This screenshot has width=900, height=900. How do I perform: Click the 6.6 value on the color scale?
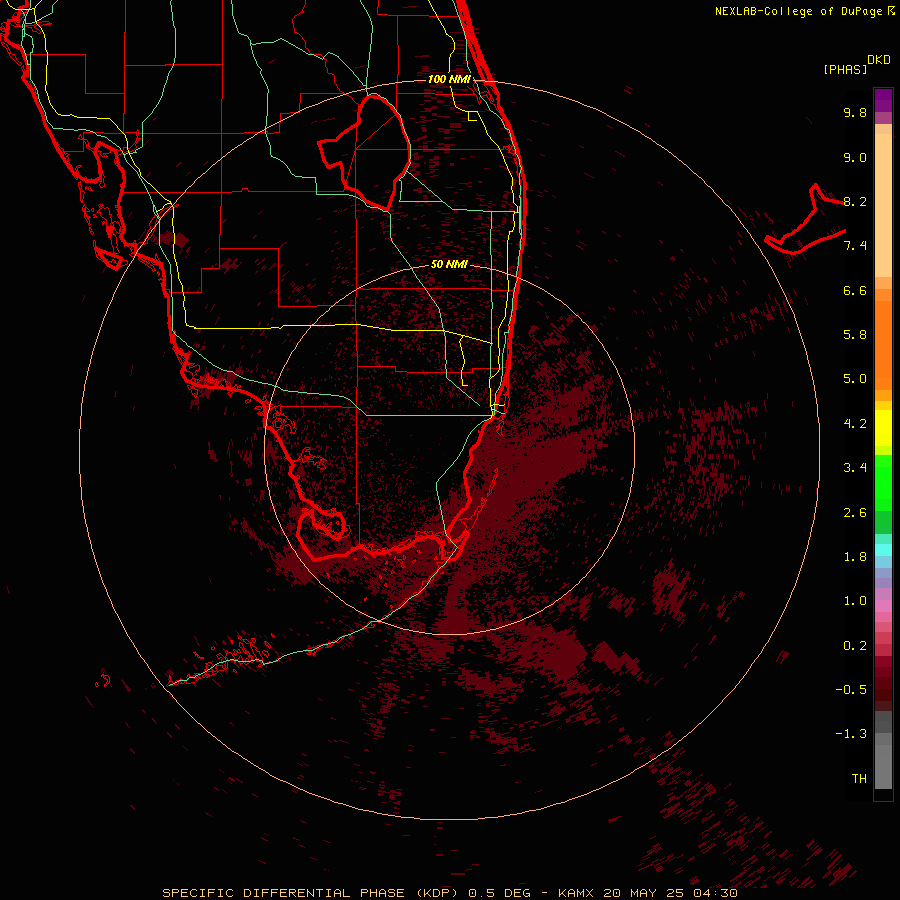(x=855, y=290)
